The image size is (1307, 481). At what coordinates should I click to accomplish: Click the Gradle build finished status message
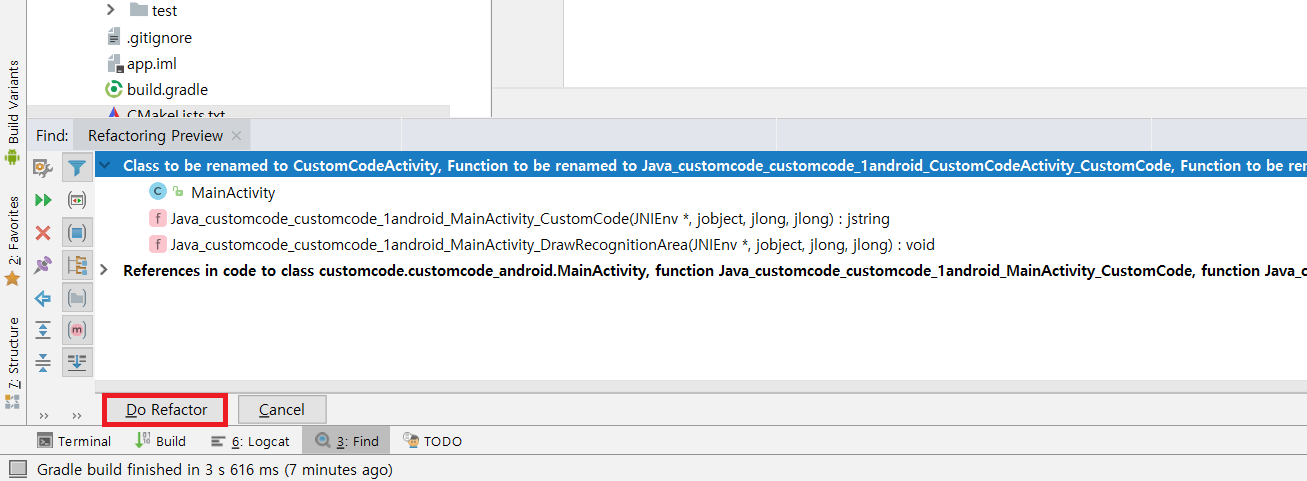coord(215,469)
